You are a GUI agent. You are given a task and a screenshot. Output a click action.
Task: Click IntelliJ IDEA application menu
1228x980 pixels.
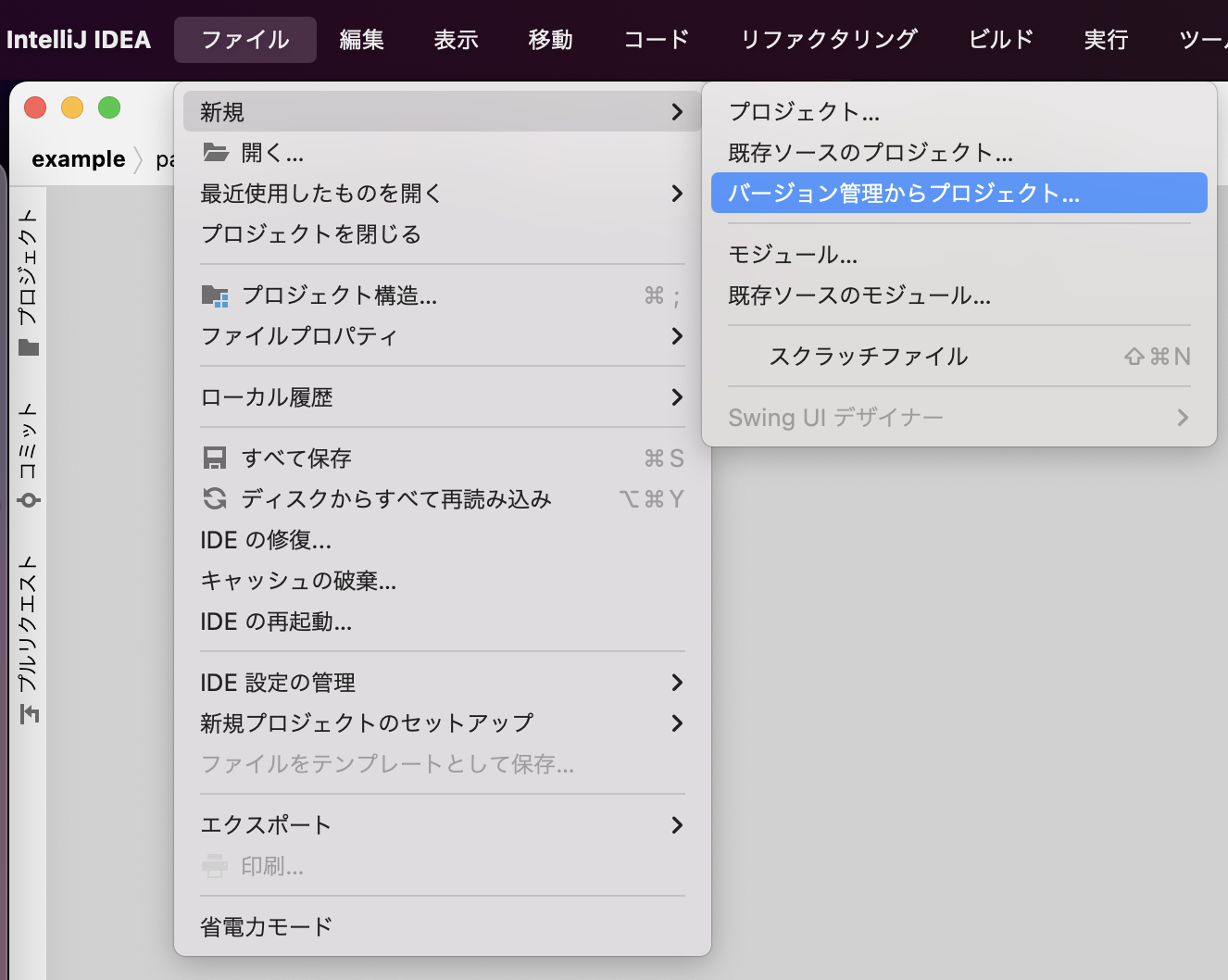tap(79, 40)
